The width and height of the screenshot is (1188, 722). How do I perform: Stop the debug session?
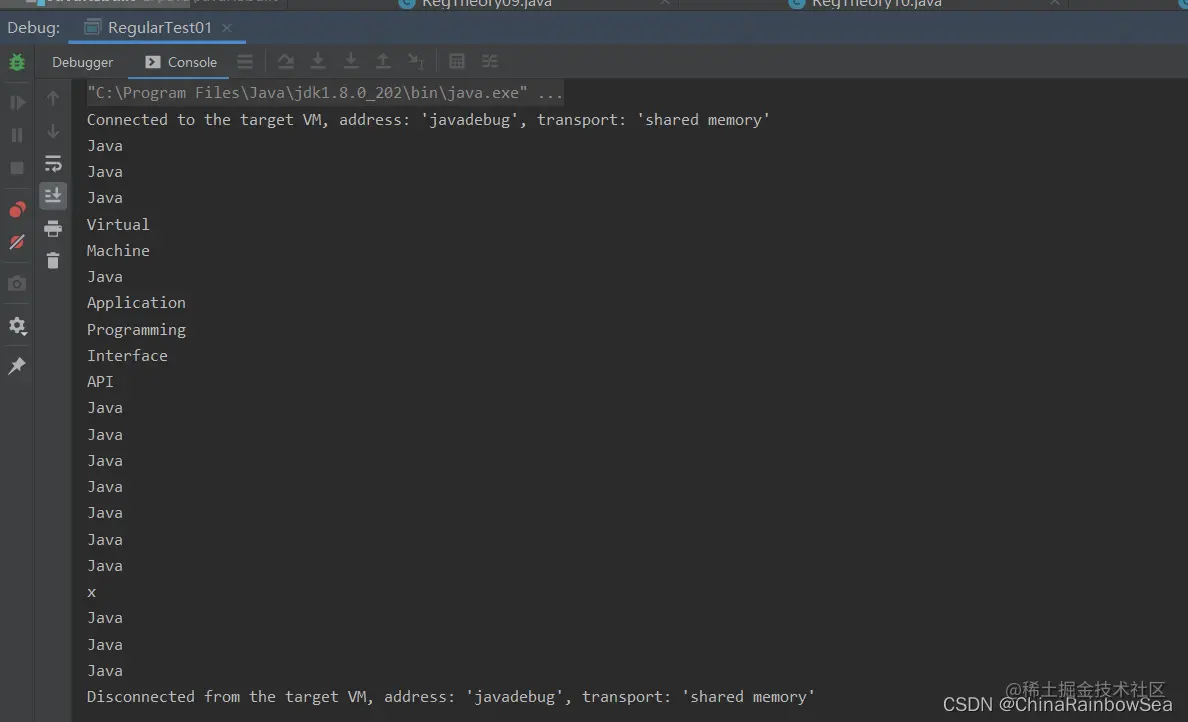coord(17,168)
